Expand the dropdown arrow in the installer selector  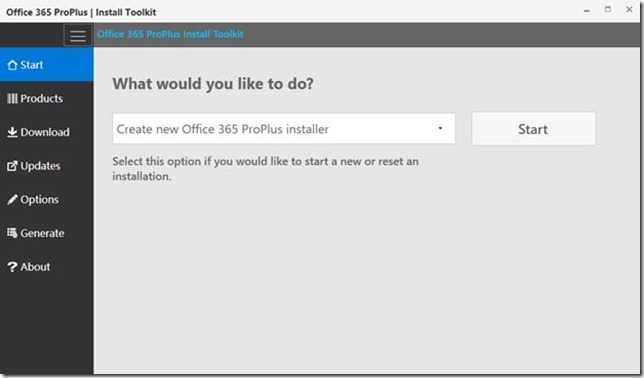click(x=440, y=128)
